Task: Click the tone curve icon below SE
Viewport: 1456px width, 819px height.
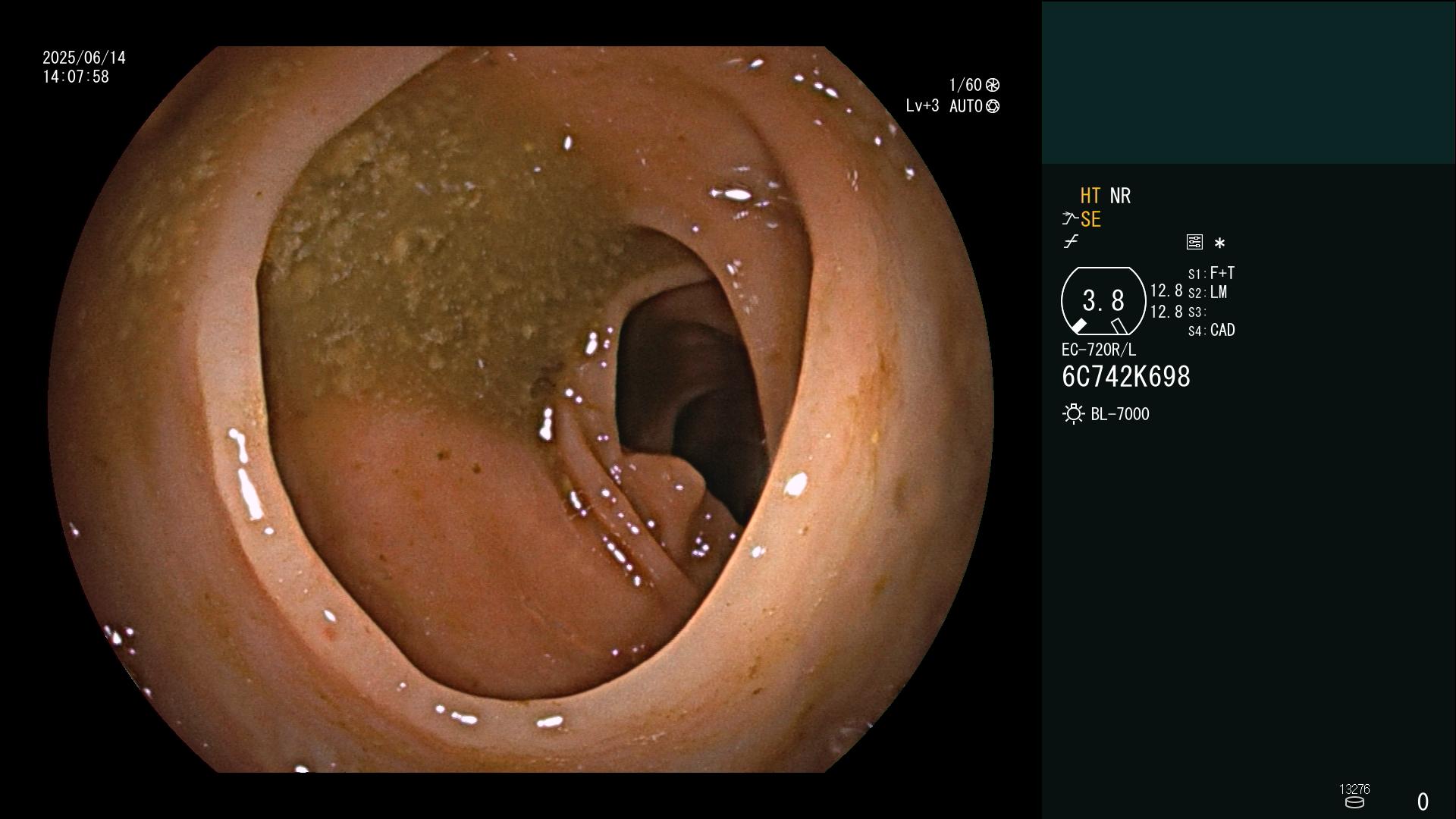Action: 1071,242
